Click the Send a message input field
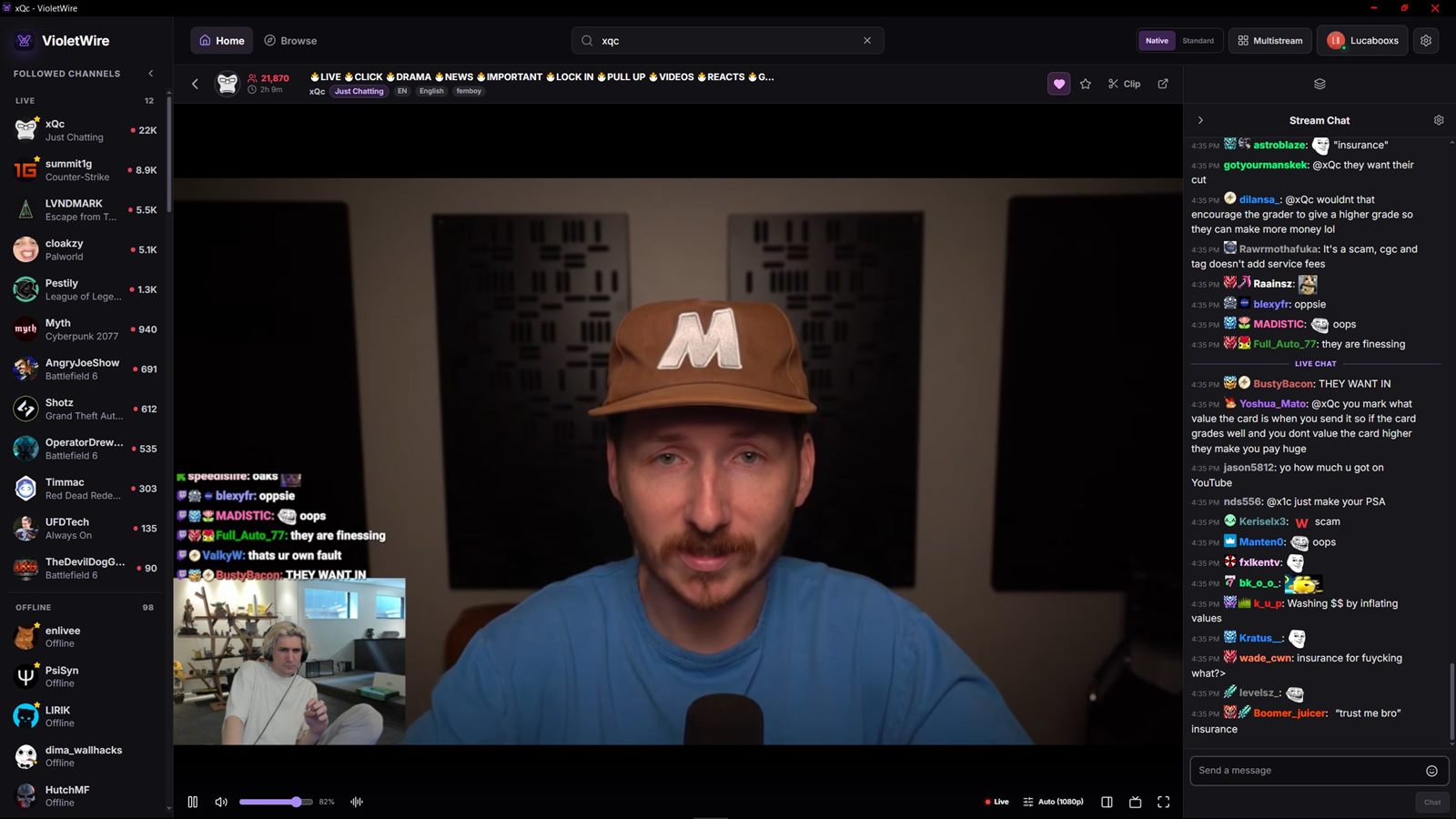The height and width of the screenshot is (819, 1456). [x=1319, y=770]
